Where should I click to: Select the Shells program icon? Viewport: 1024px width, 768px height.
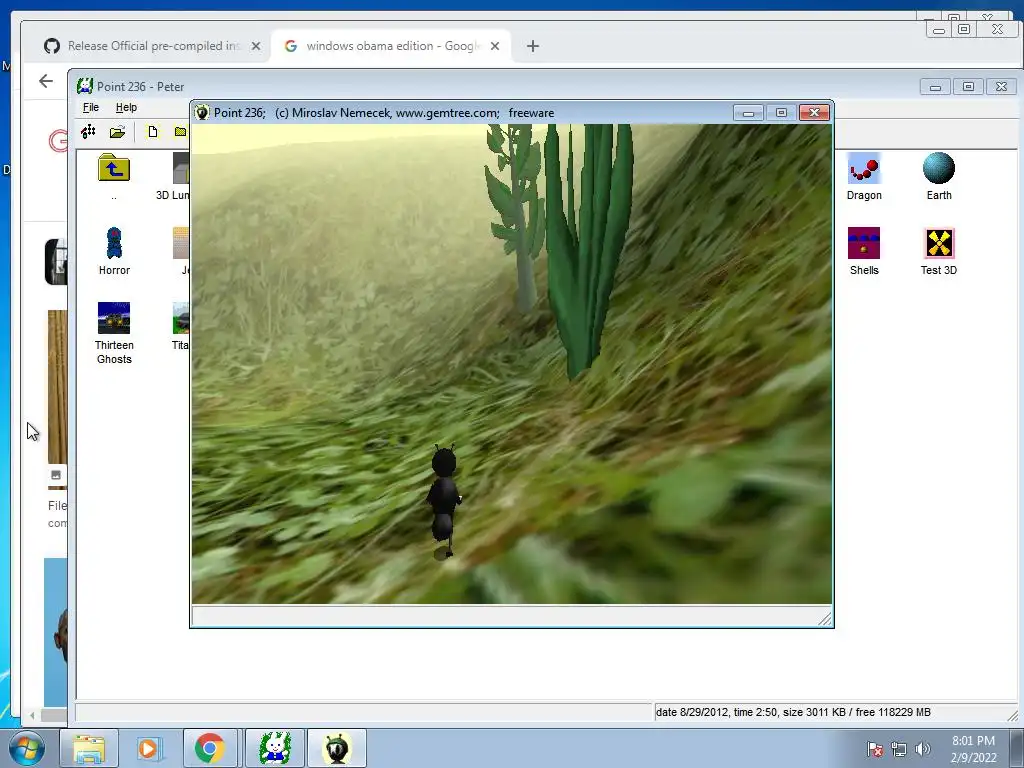[864, 243]
